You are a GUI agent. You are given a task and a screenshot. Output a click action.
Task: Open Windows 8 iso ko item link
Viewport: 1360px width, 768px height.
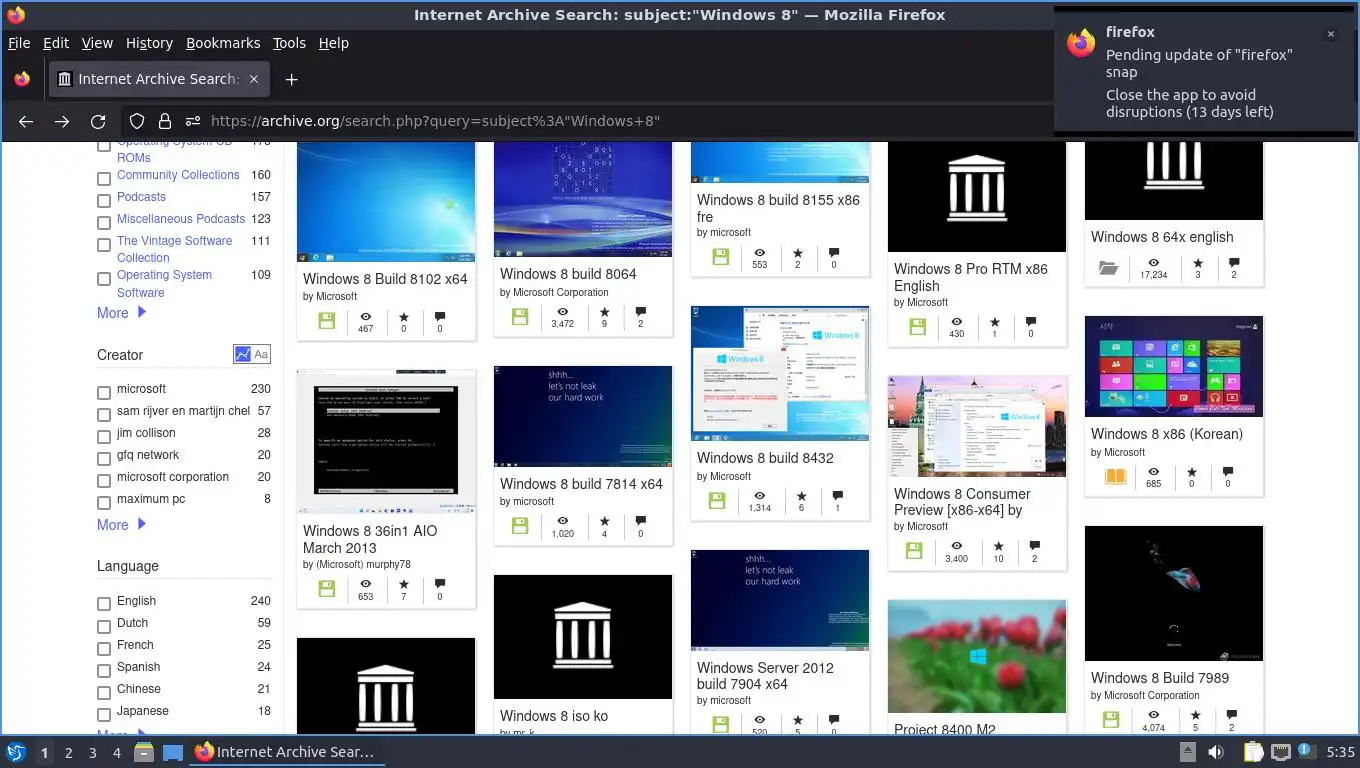(x=554, y=716)
